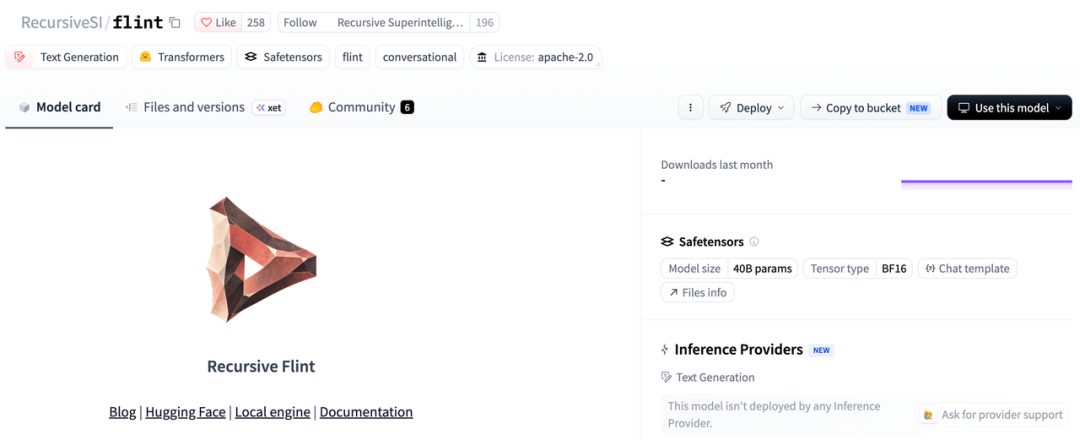Open the three-dot more options menu
This screenshot has height=440, width=1080.
click(690, 107)
